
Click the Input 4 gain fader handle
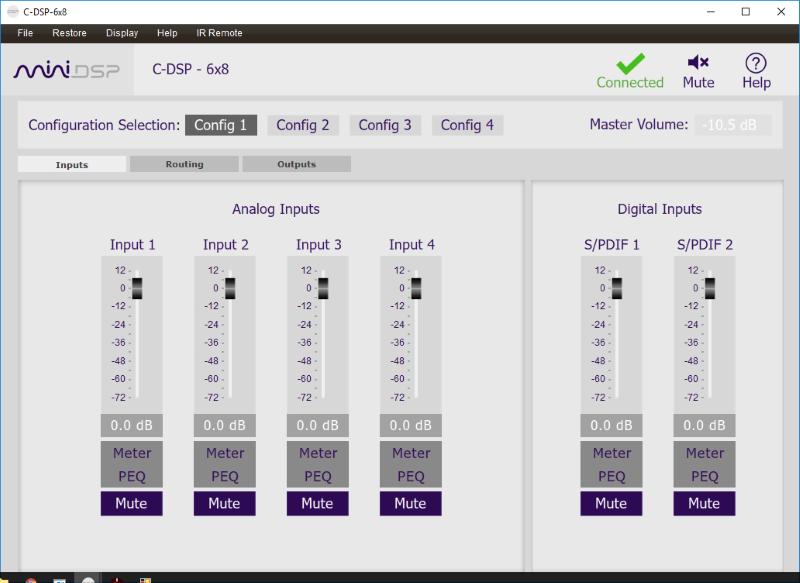click(416, 288)
